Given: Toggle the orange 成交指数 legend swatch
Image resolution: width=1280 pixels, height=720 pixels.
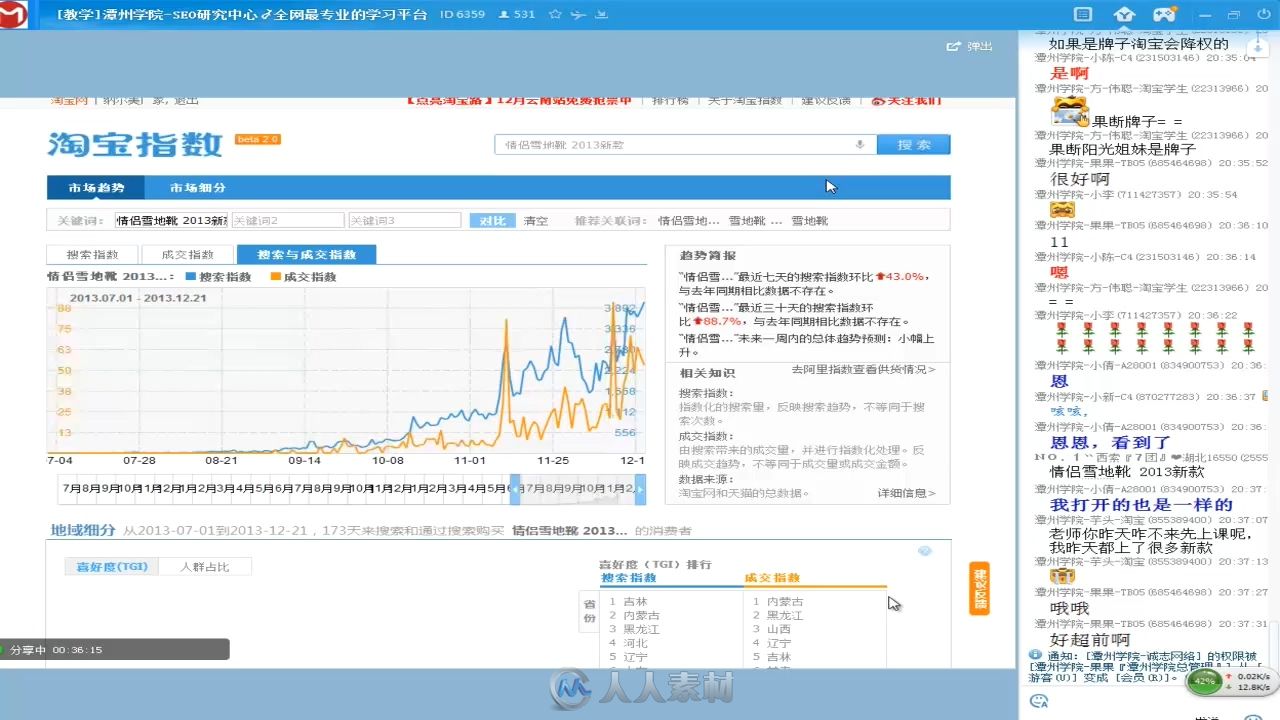Looking at the screenshot, I should pos(275,277).
